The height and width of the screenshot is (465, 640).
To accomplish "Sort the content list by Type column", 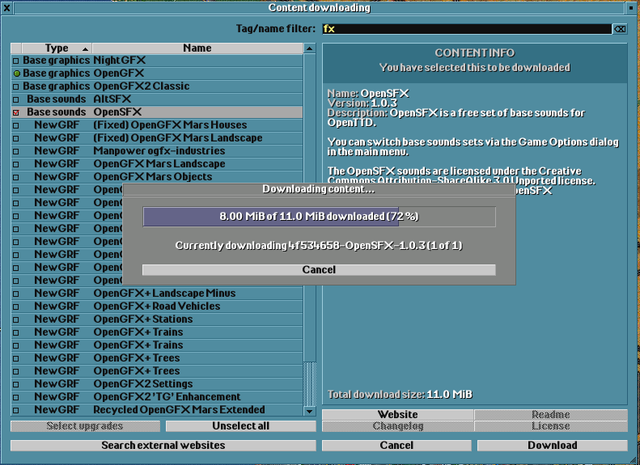I will (x=57, y=48).
